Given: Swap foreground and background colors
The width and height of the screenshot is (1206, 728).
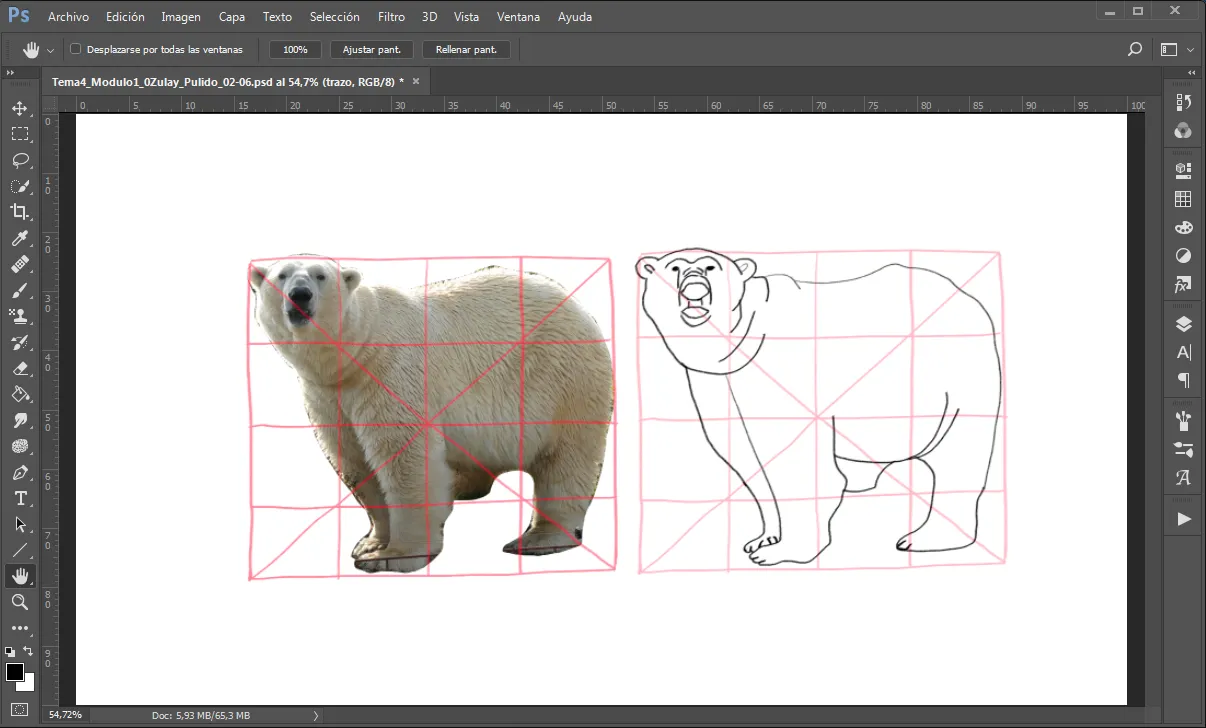Looking at the screenshot, I should coord(29,651).
